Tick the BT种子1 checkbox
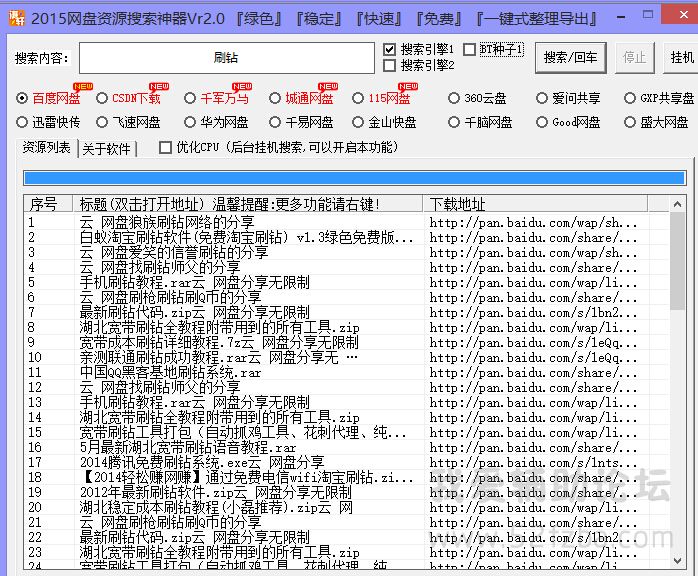 (470, 49)
